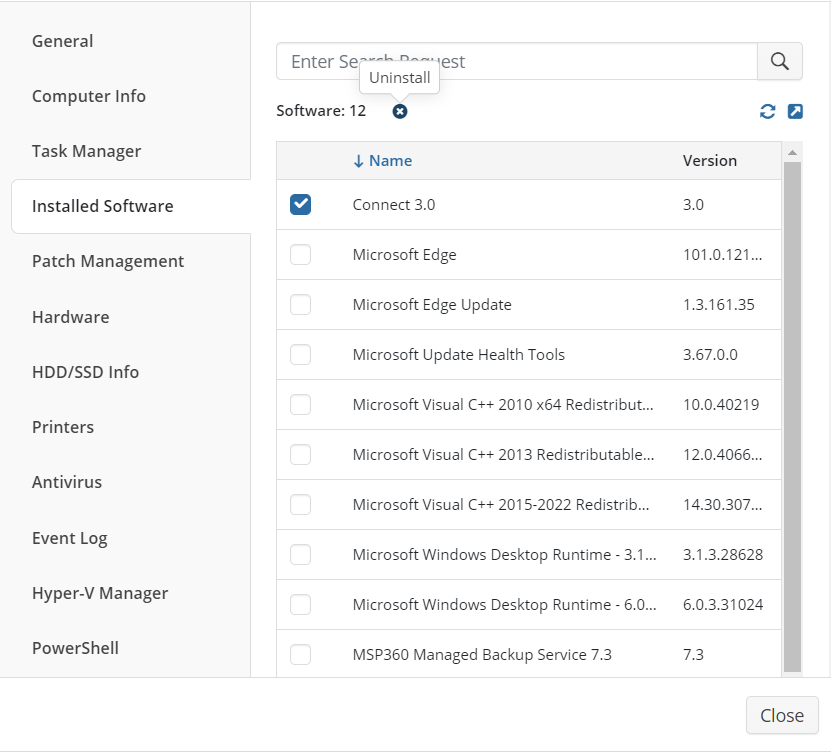This screenshot has height=752, width=831.
Task: Open HDD/SSD Info tab
Action: pos(85,372)
